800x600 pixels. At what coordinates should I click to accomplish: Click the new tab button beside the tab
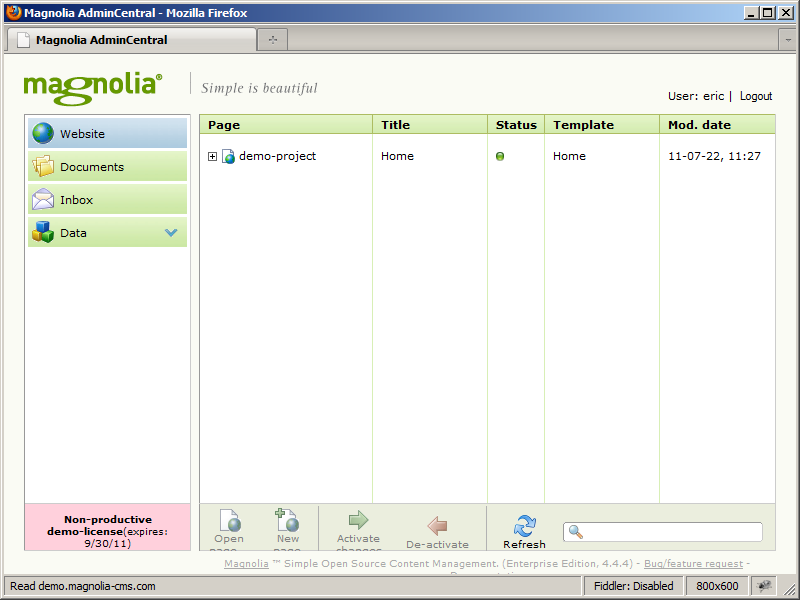(x=274, y=42)
